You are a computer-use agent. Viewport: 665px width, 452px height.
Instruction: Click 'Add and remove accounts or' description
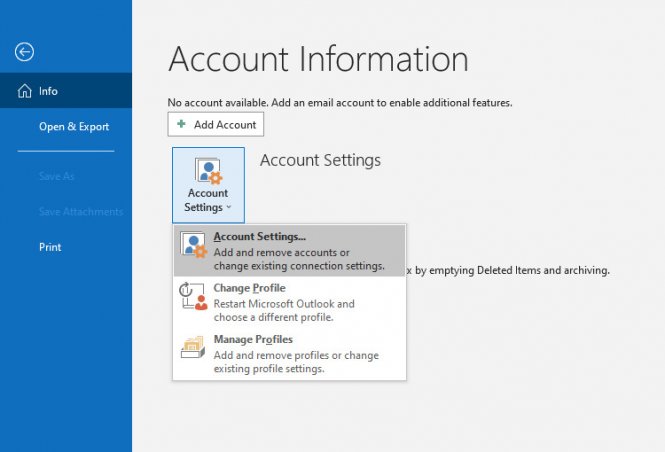(282, 252)
